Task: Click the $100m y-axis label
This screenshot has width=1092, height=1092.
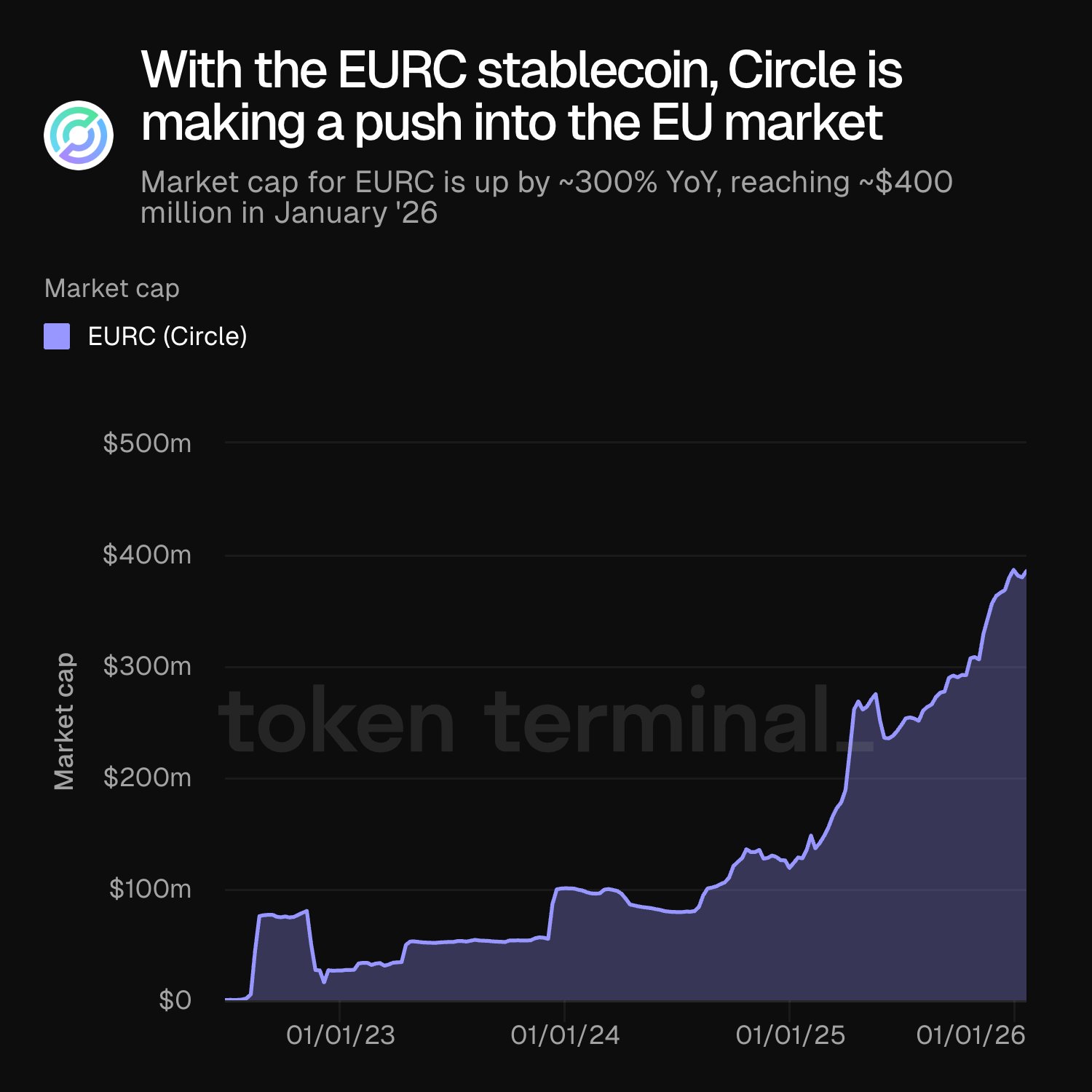Action: click(x=150, y=889)
